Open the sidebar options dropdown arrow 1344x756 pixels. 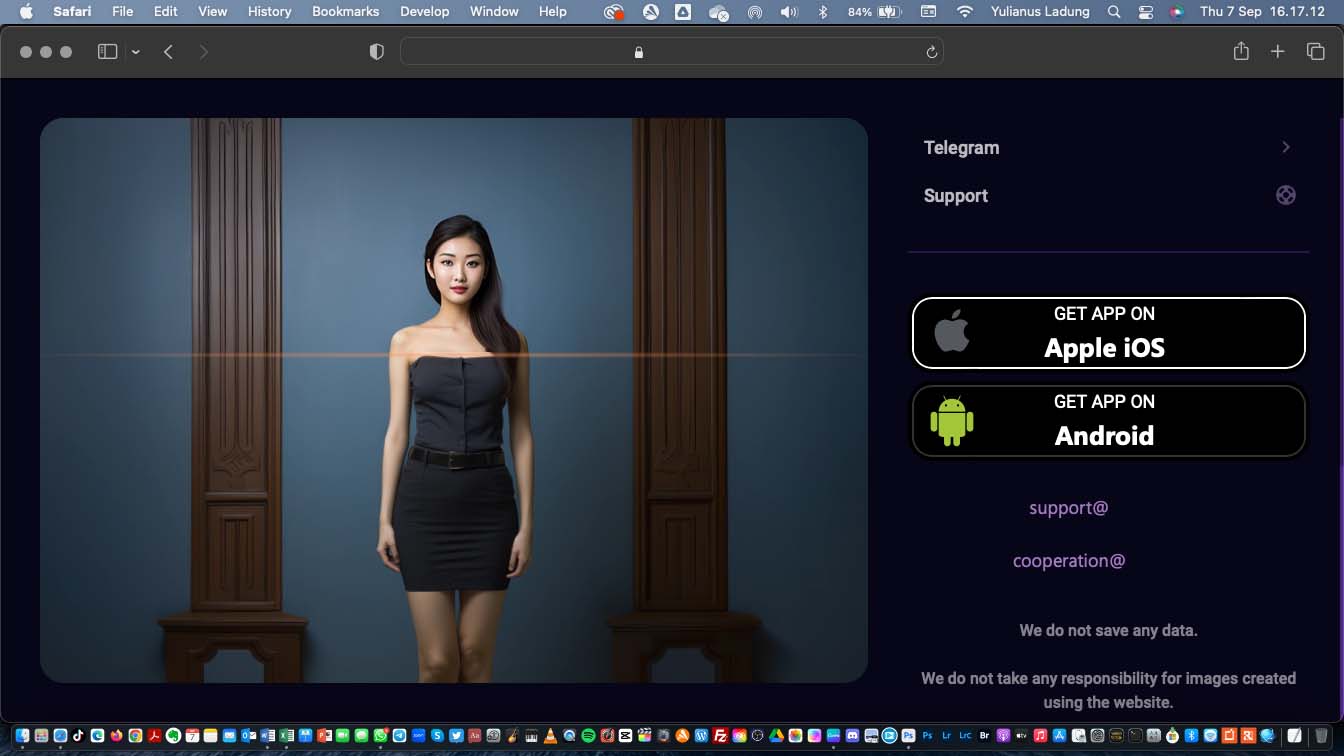pyautogui.click(x=136, y=52)
